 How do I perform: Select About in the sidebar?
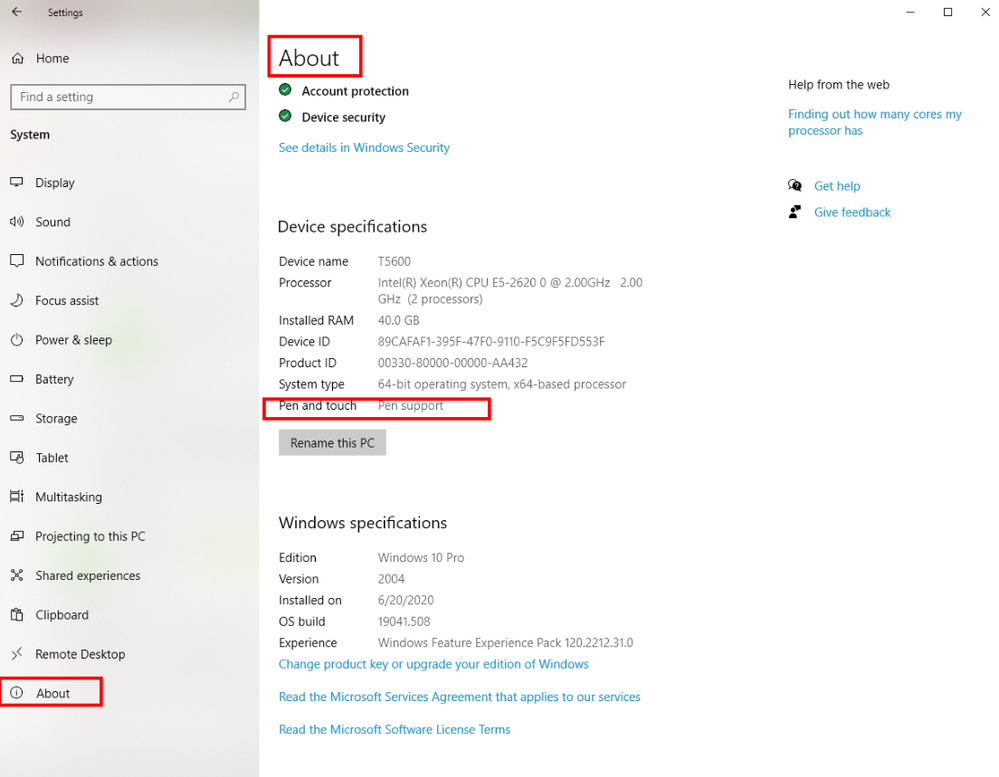51,693
